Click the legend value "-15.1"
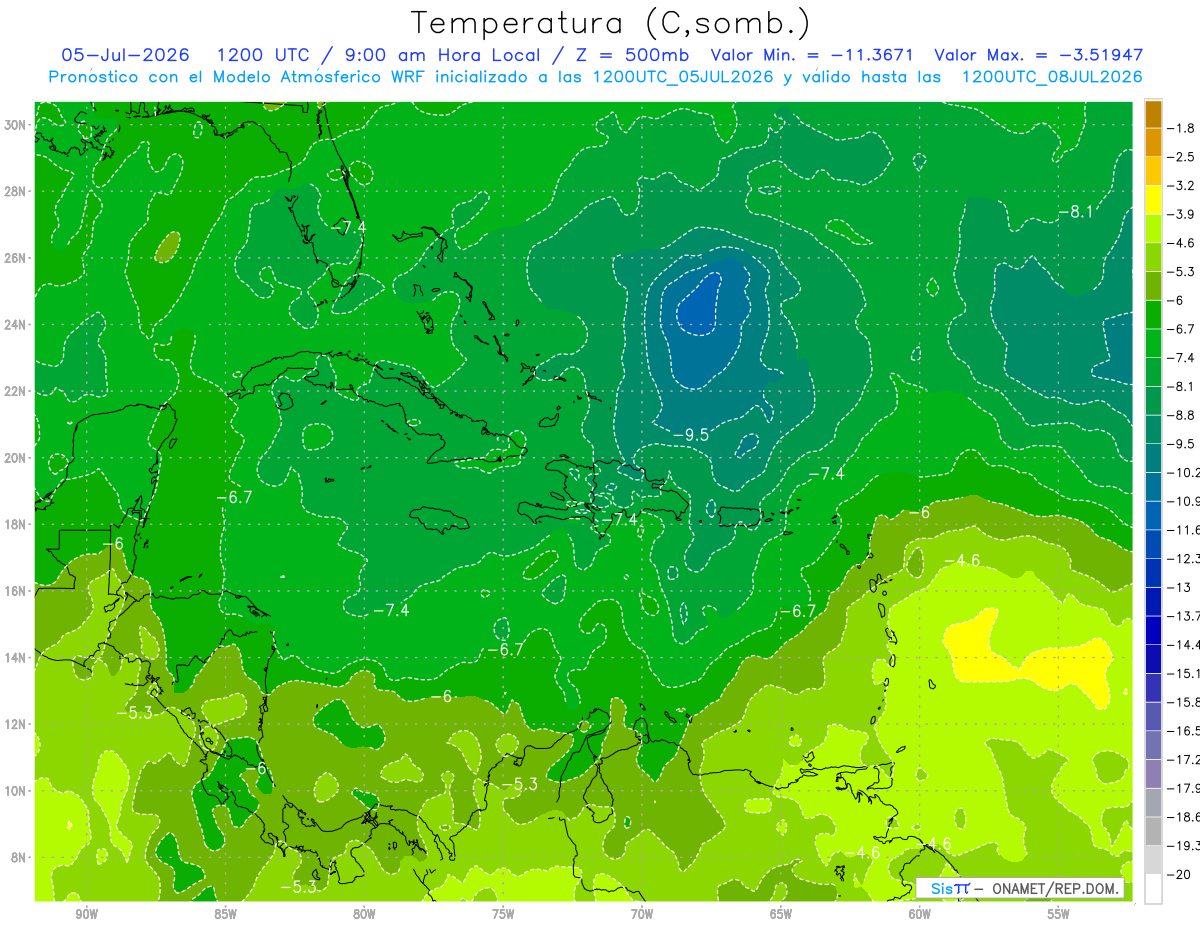1200x927 pixels. (x=1183, y=673)
